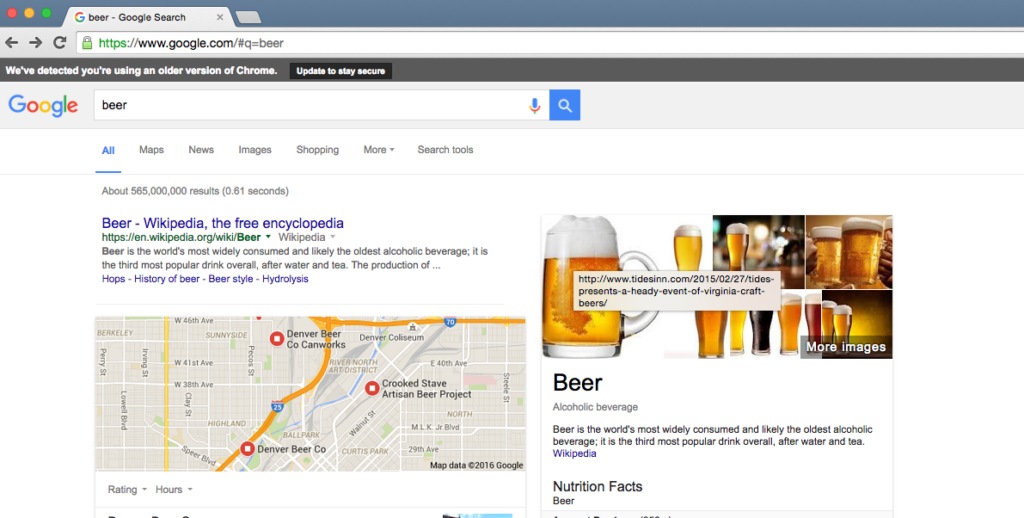Click the microphone voice search icon

tap(534, 105)
